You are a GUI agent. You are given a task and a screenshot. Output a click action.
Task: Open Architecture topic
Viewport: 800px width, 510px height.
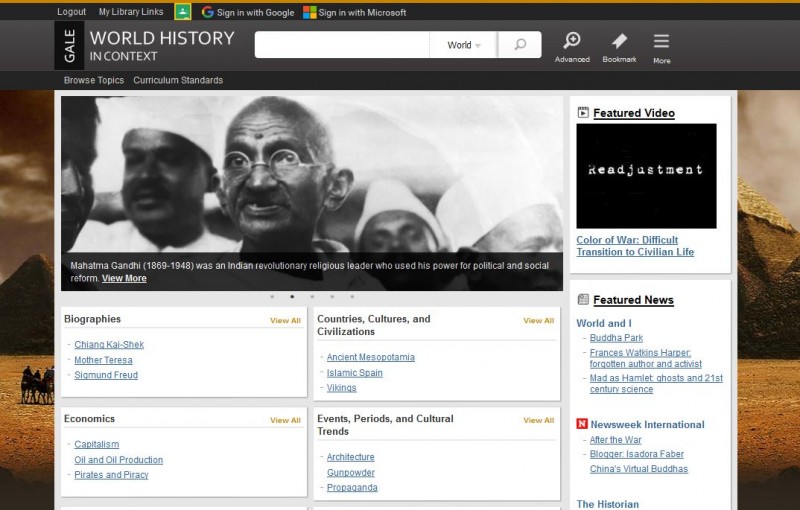click(351, 457)
